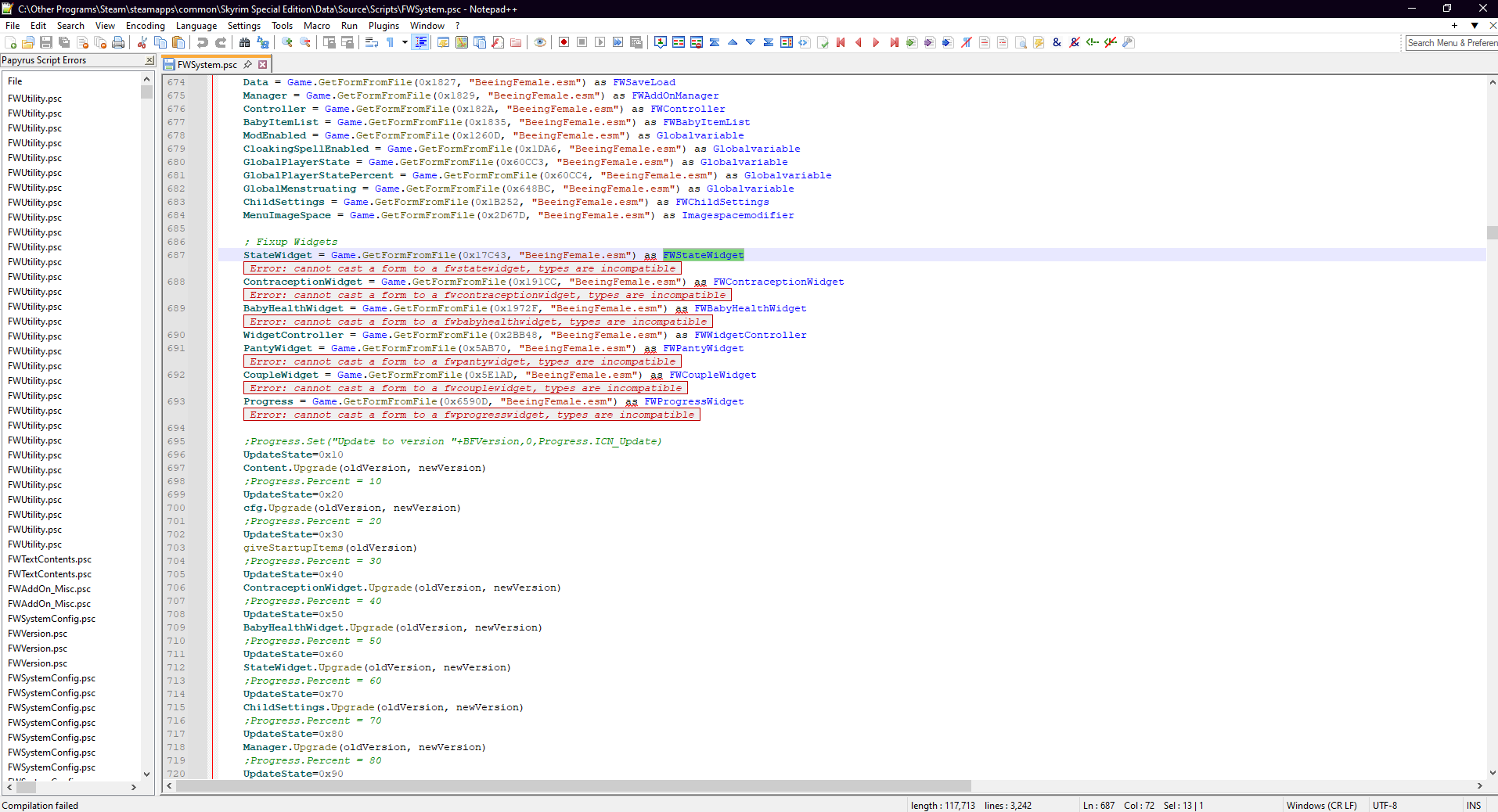The image size is (1498, 812).
Task: Click the macro Playback icon
Action: pos(600,42)
